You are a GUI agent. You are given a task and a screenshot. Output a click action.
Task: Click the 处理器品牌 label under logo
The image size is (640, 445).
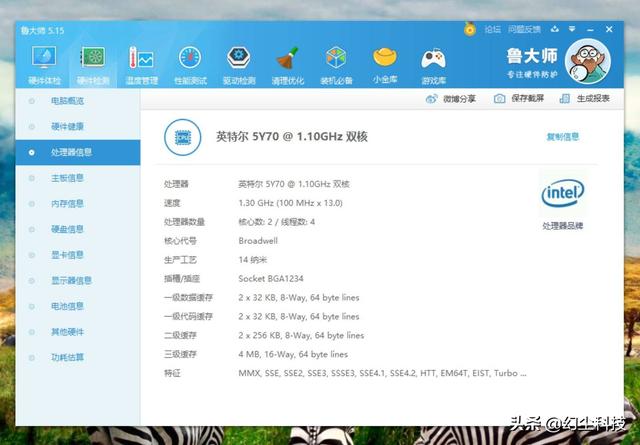[x=562, y=226]
